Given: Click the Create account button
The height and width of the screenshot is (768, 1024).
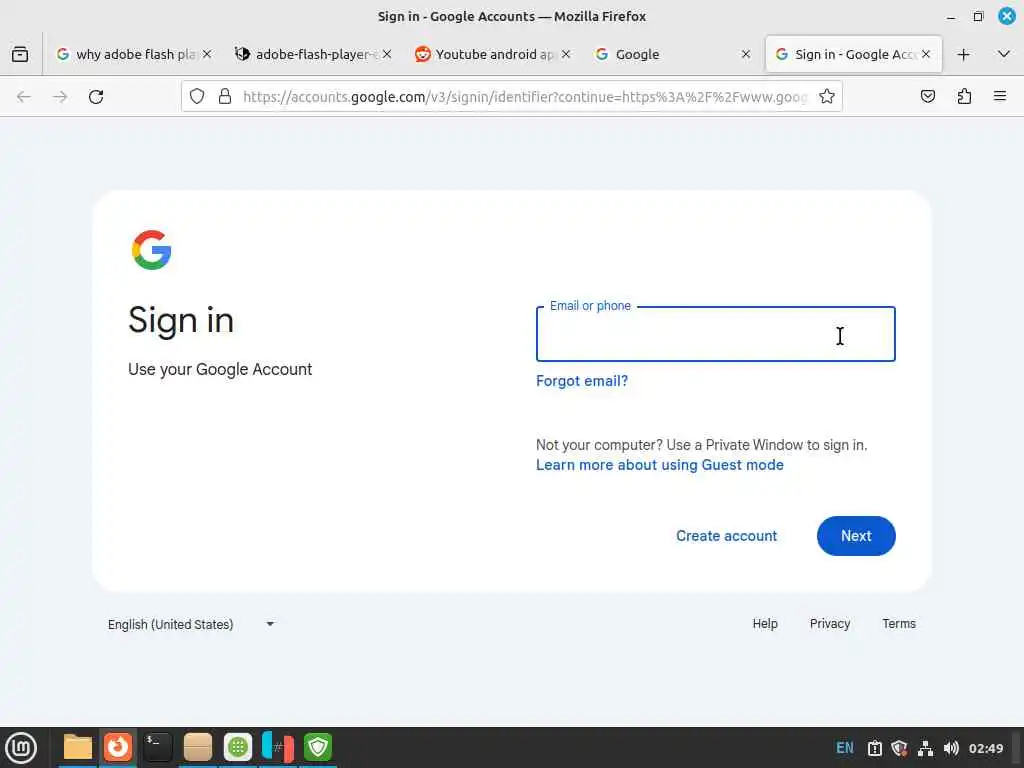Looking at the screenshot, I should coord(726,536).
